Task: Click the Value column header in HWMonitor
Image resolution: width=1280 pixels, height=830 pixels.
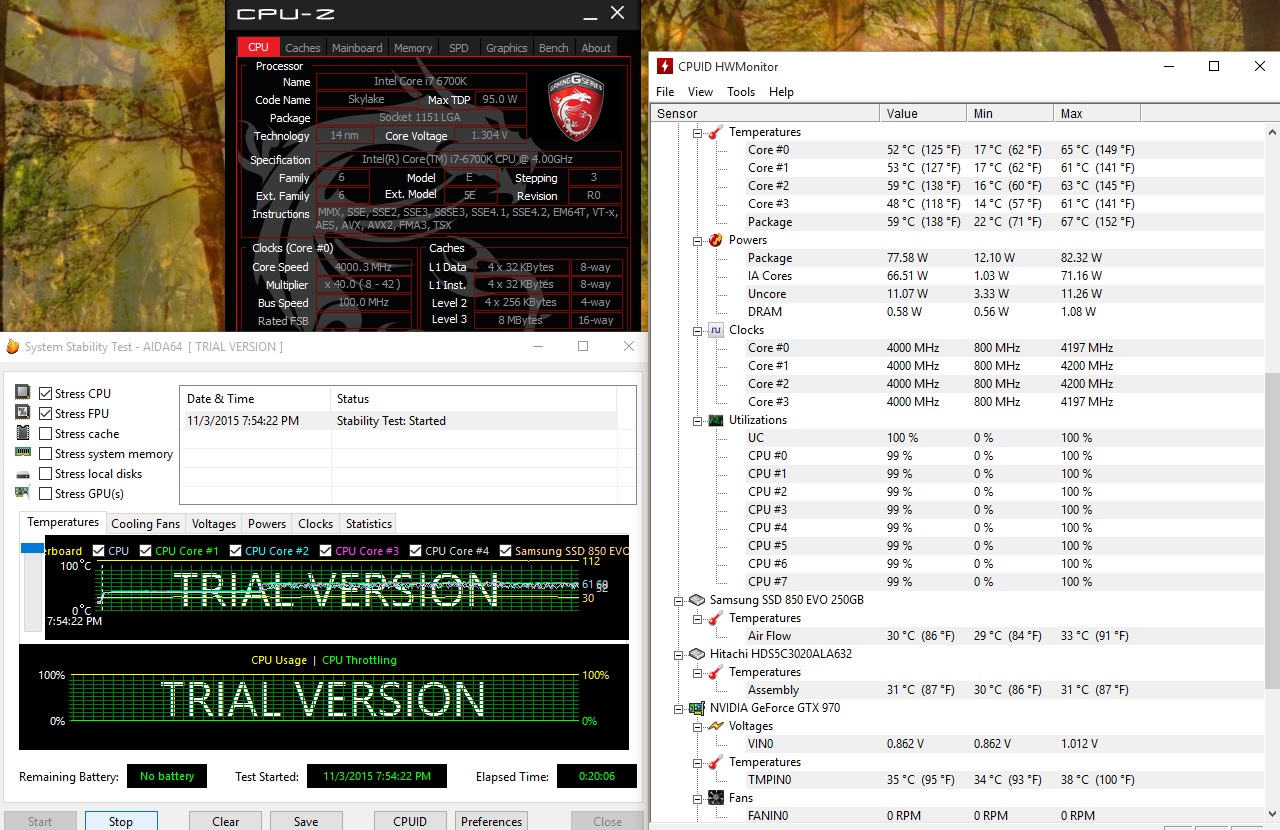Action: (x=923, y=114)
